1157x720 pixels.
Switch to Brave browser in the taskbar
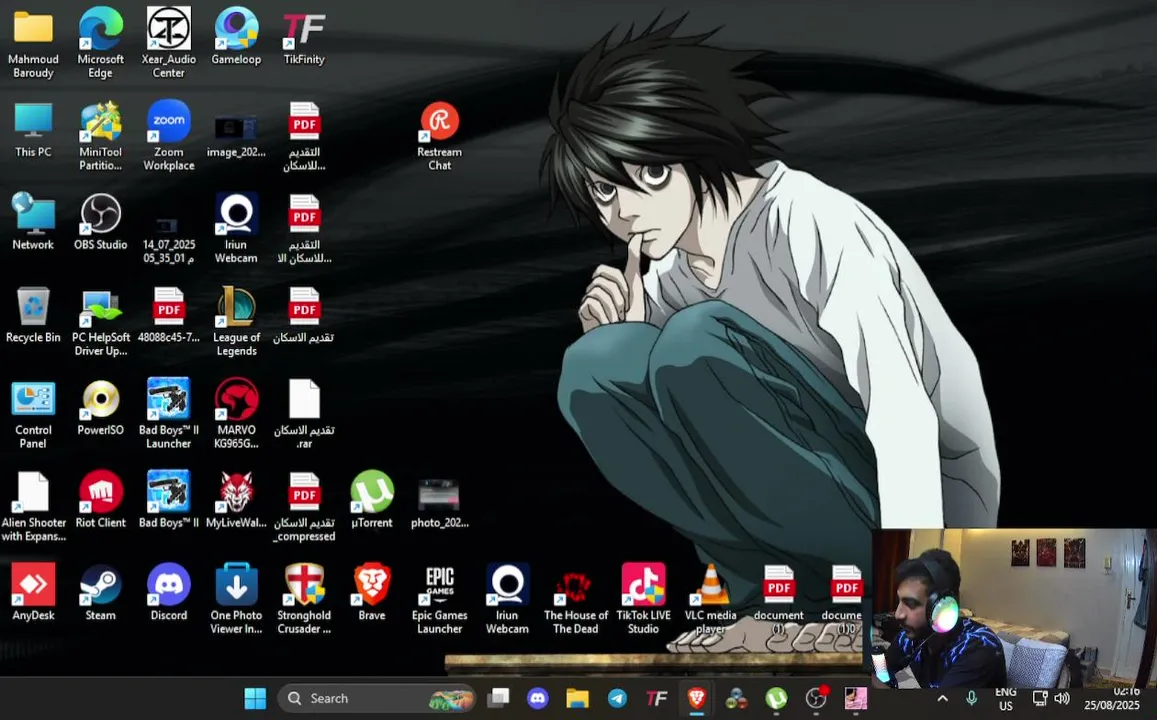tap(696, 698)
